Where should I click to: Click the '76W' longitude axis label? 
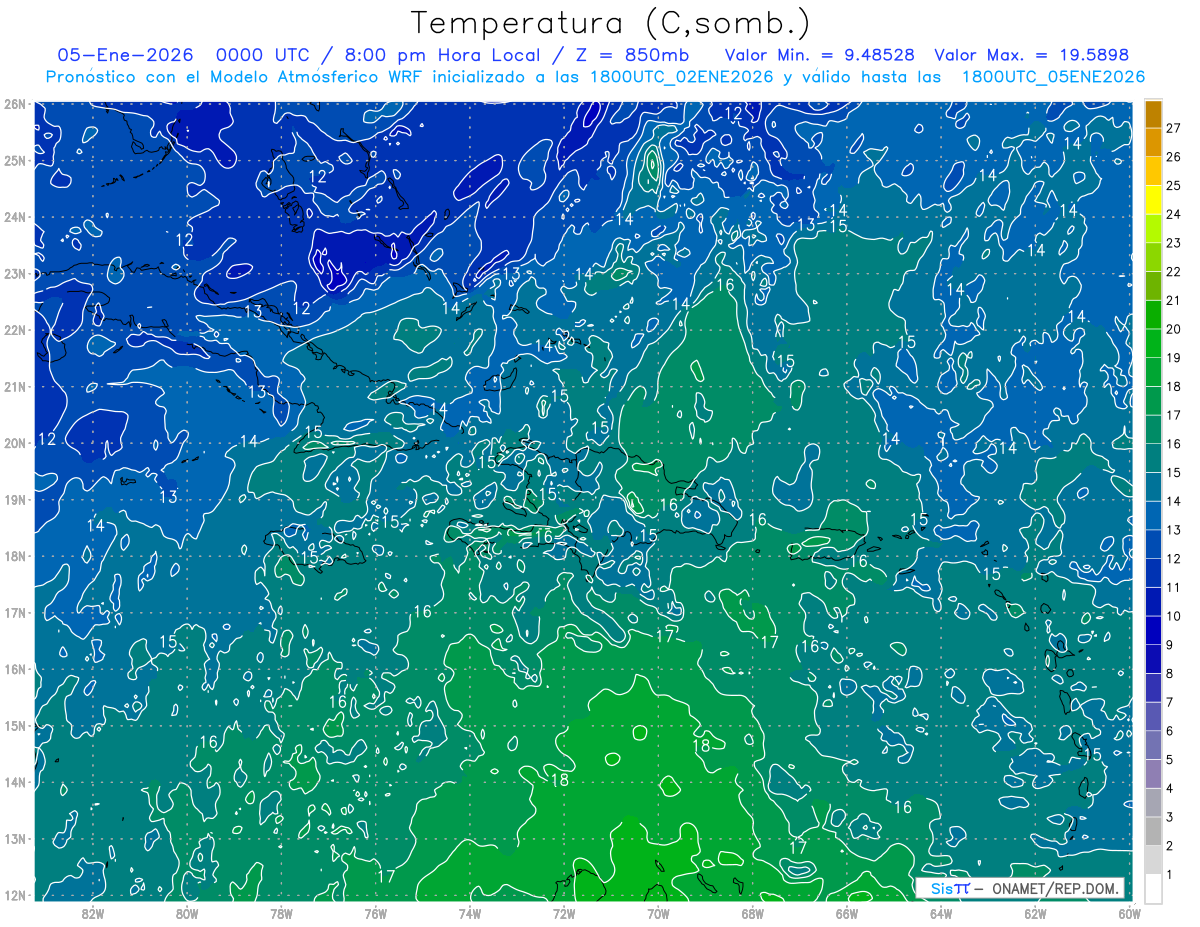pos(376,913)
